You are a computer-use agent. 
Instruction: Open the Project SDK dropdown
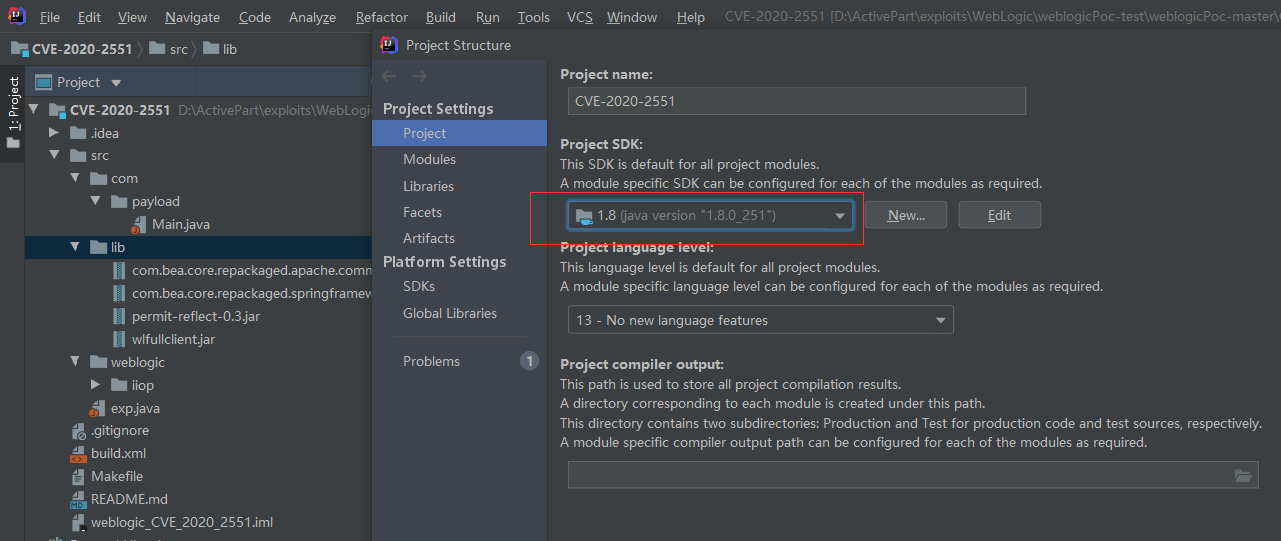click(710, 216)
